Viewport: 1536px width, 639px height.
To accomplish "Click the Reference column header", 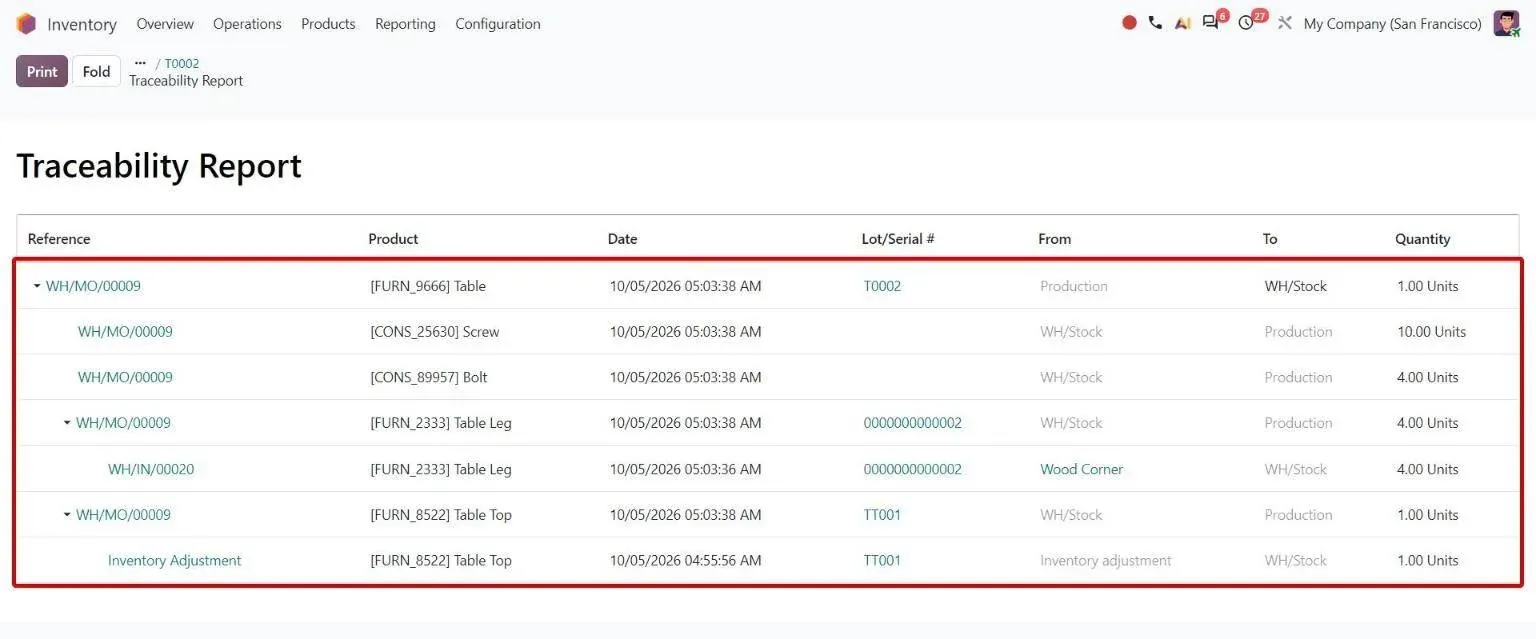I will [59, 239].
